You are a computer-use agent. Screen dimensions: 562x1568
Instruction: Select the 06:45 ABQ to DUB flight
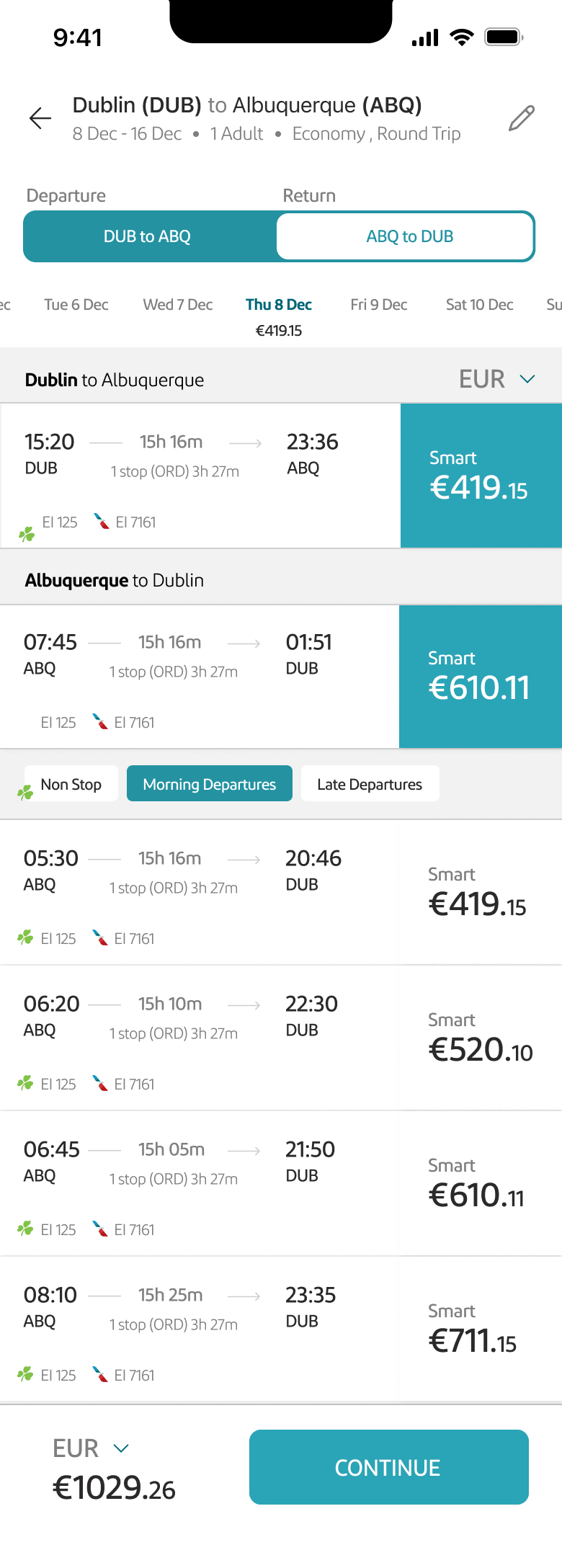[281, 1183]
